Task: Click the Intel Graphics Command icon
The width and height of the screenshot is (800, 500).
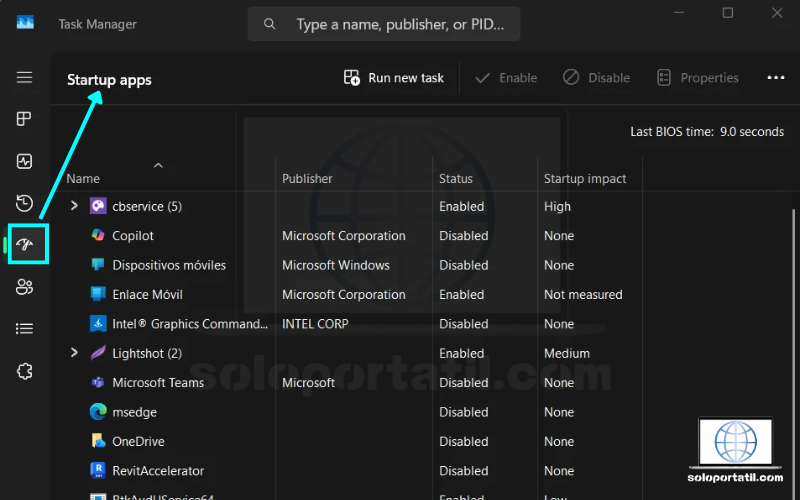Action: pos(98,323)
